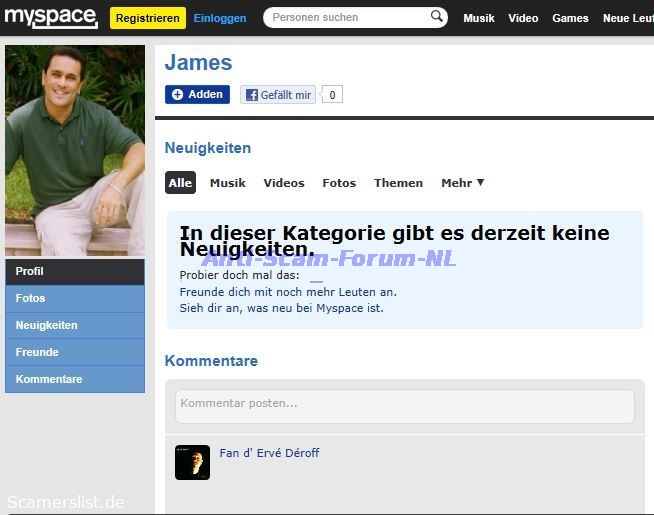The height and width of the screenshot is (515, 654).
Task: Focus the 'Personen suchen' search field
Action: click(x=348, y=18)
